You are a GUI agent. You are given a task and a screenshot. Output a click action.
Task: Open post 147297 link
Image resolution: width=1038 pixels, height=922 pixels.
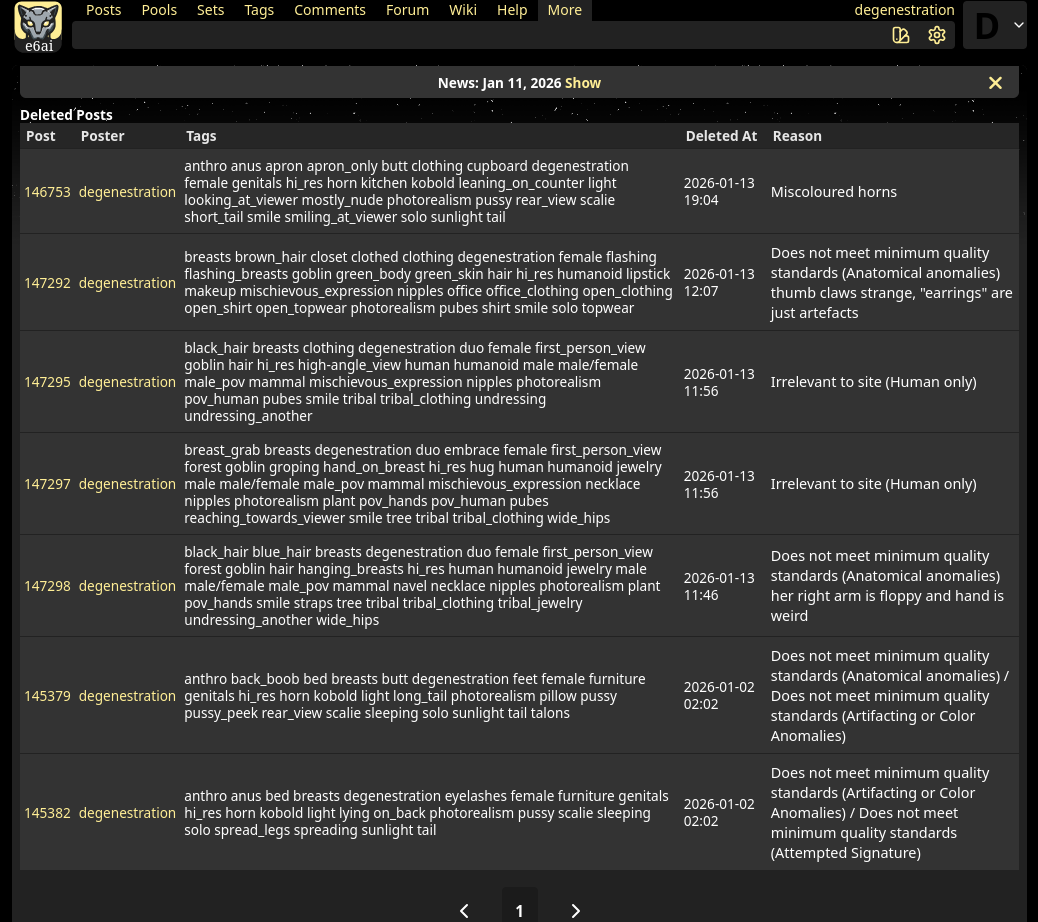click(47, 484)
